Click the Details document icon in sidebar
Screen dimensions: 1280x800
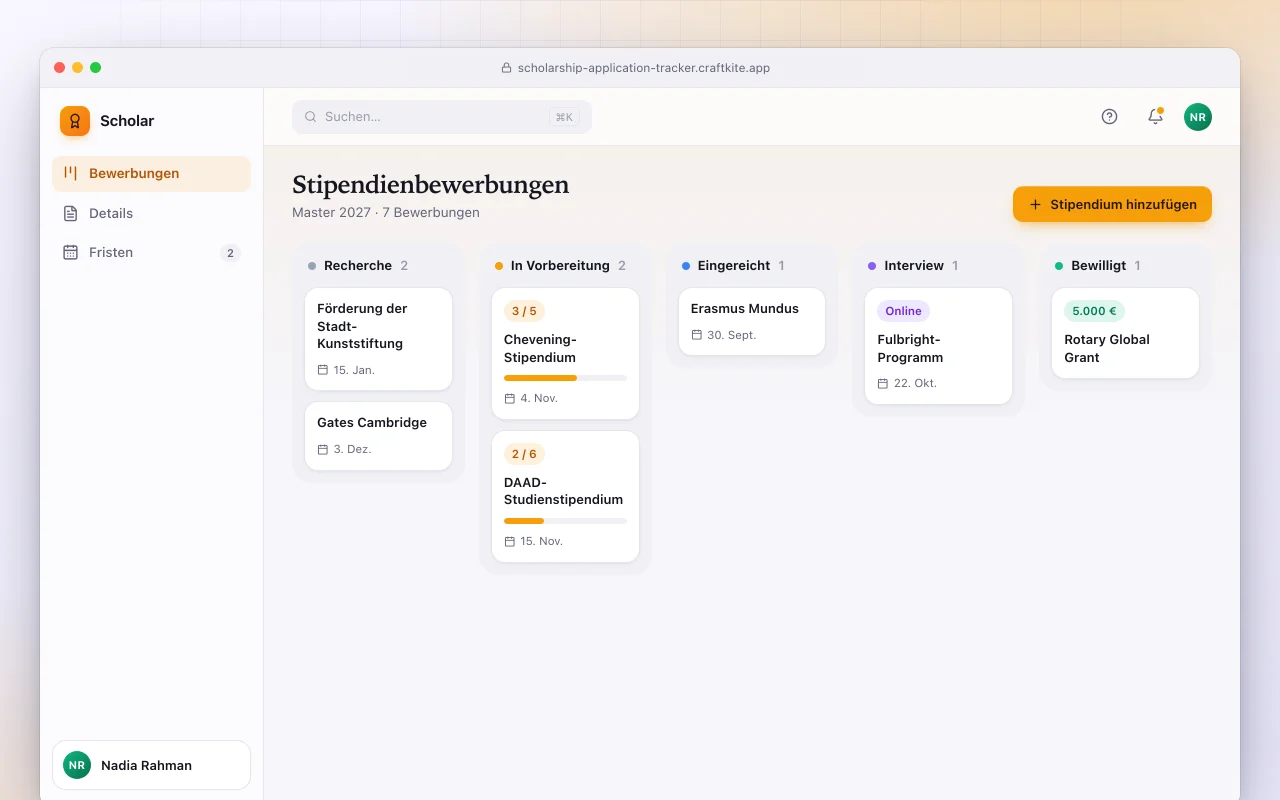[70, 213]
